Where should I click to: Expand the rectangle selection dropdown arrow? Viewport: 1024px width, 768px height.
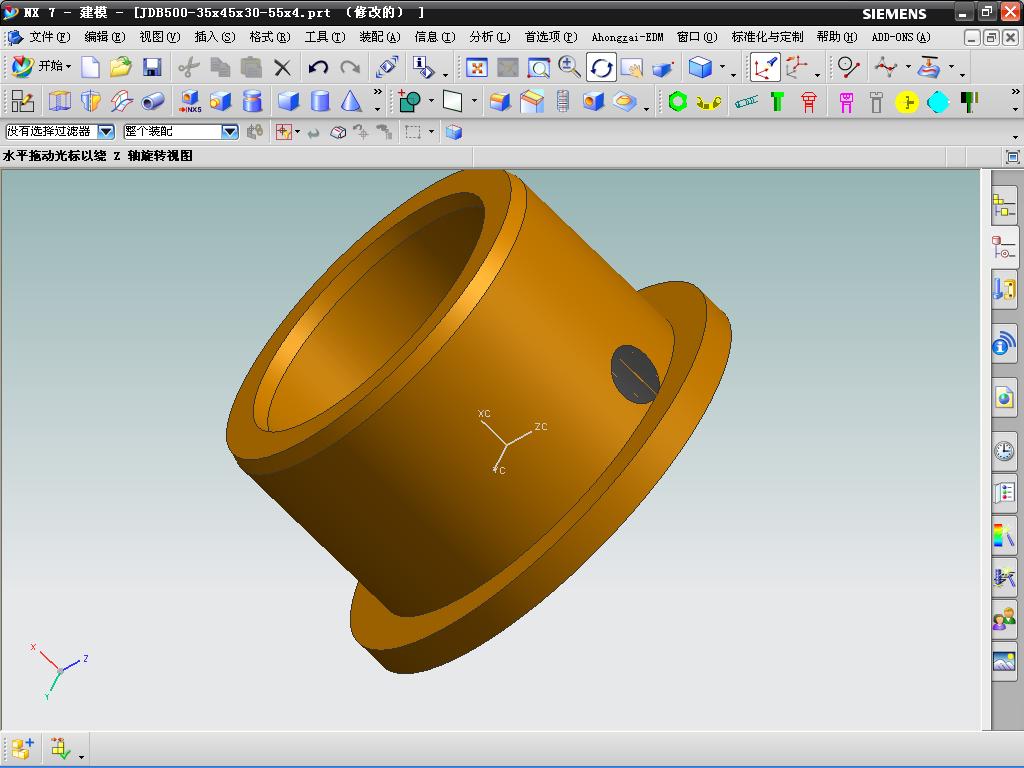click(x=431, y=133)
